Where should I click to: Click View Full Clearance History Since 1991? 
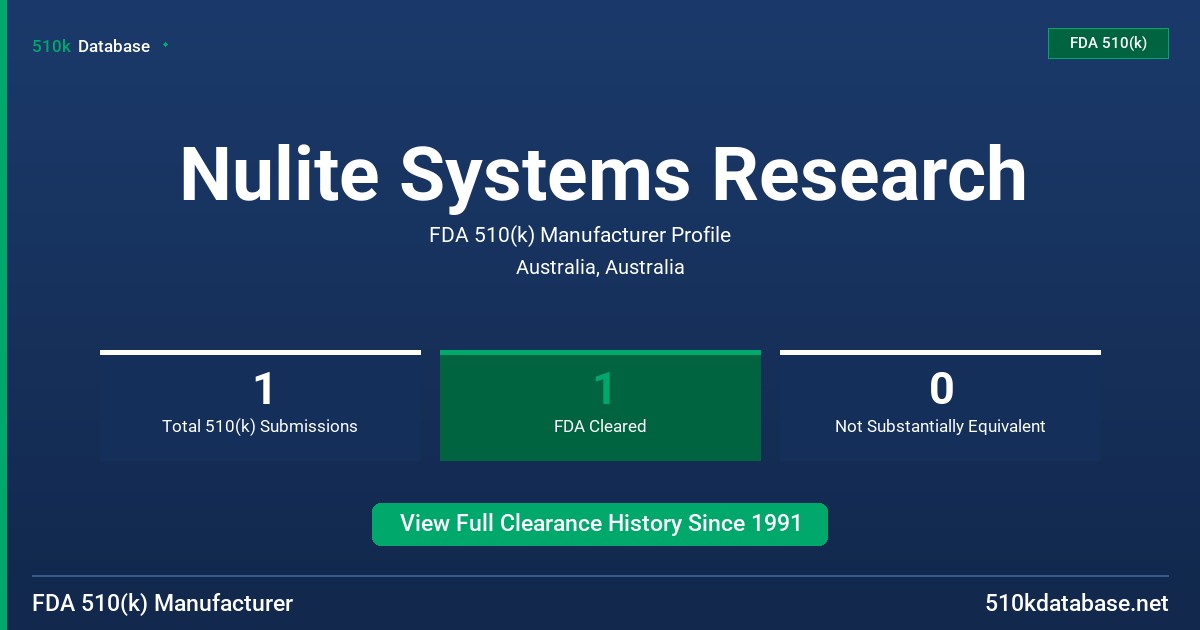point(600,524)
